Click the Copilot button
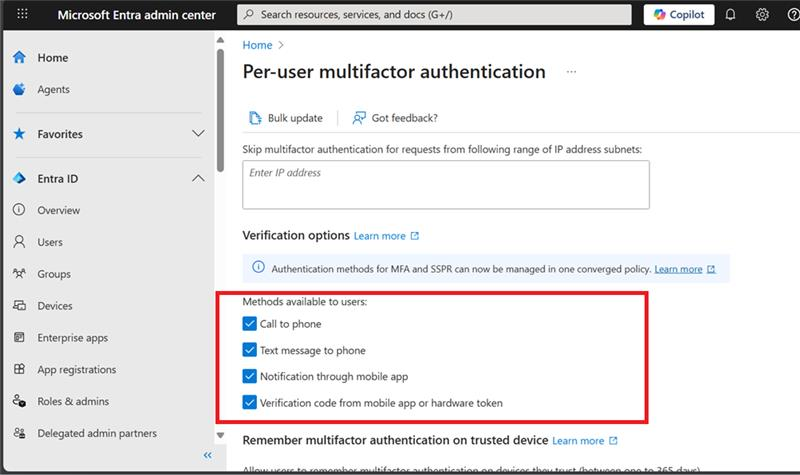This screenshot has width=800, height=475. click(679, 15)
